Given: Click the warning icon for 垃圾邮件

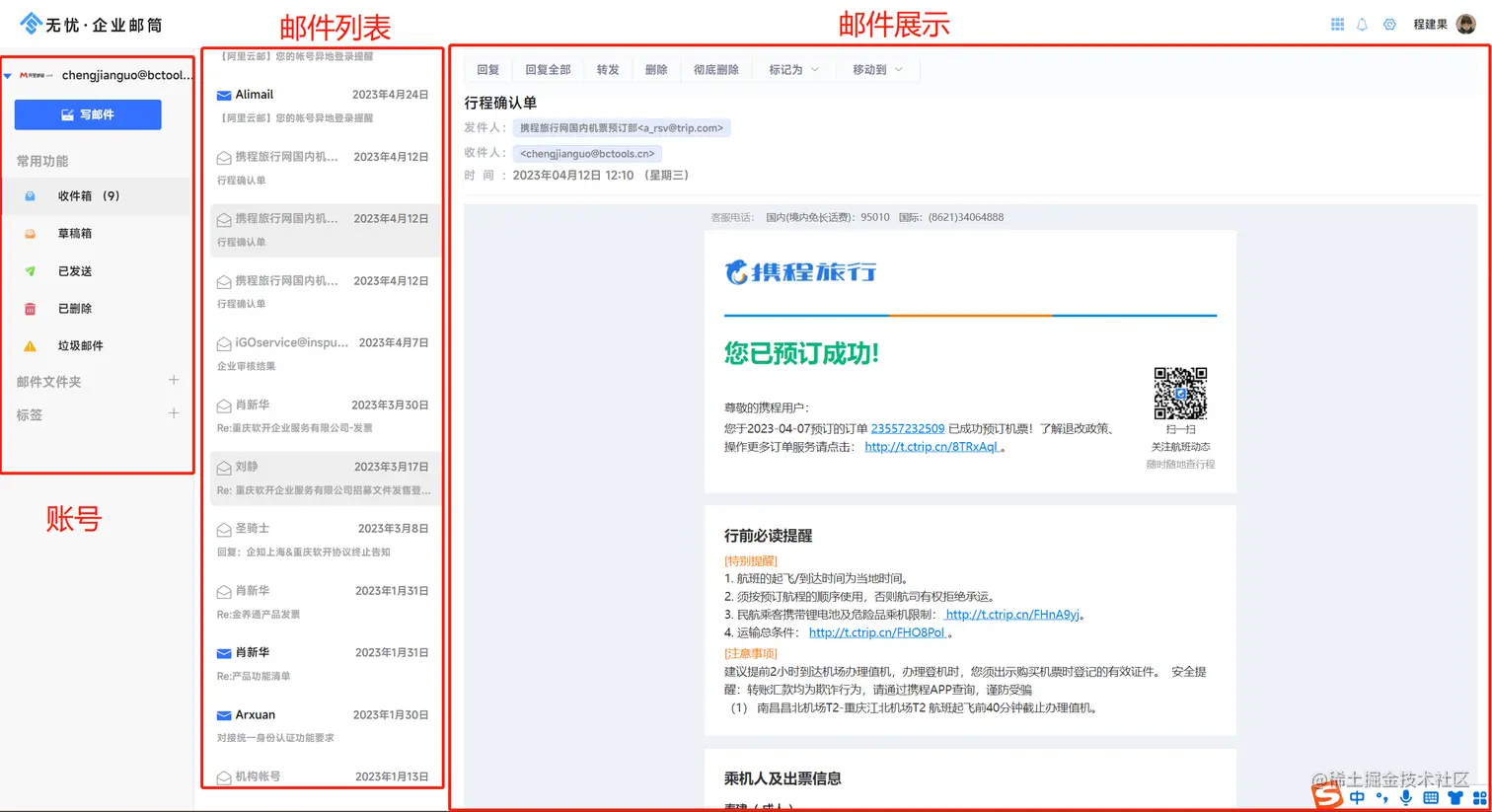Looking at the screenshot, I should pos(30,346).
